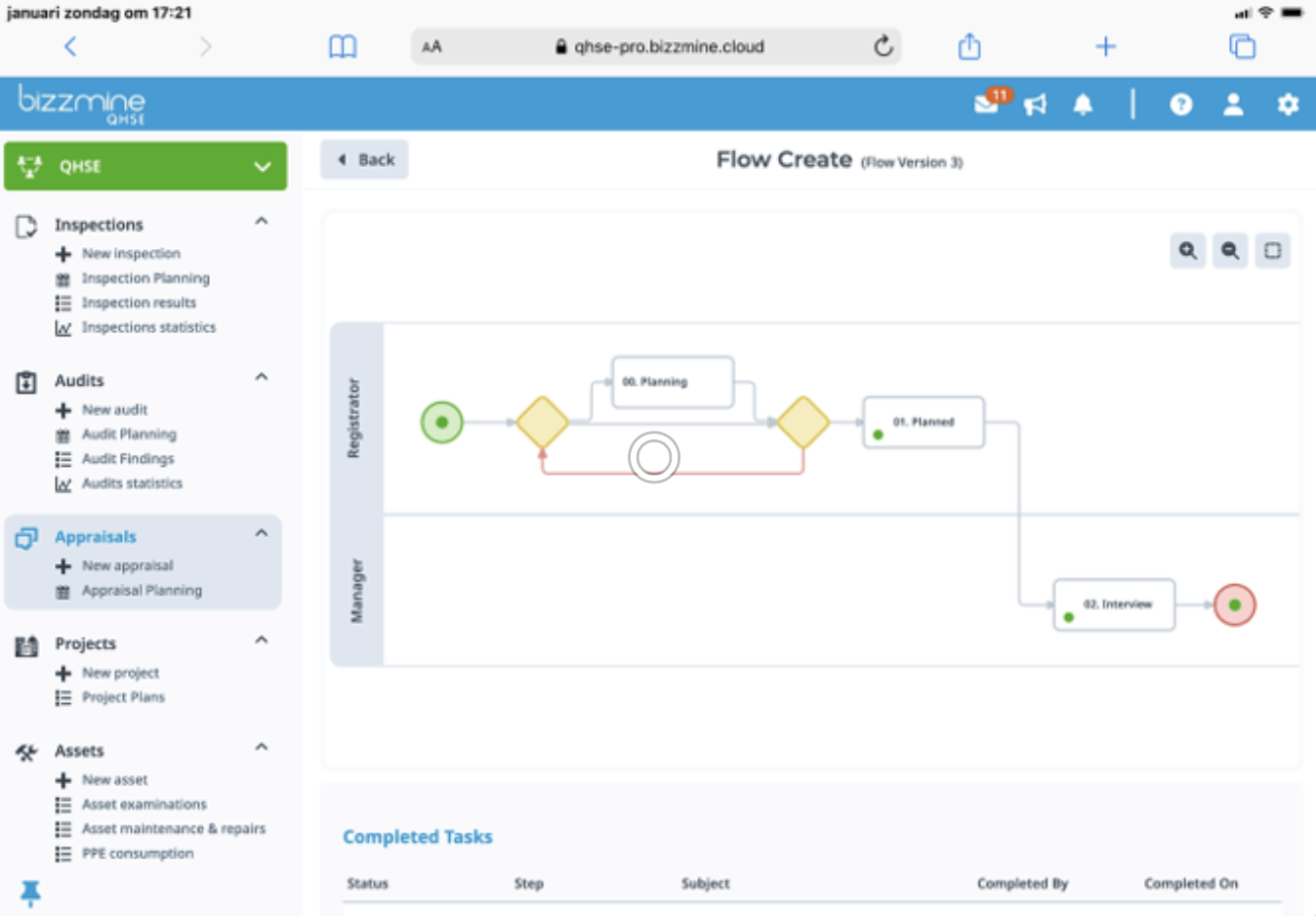Reload the page in address bar
Image resolution: width=1316 pixels, height=916 pixels.
pyautogui.click(x=883, y=46)
